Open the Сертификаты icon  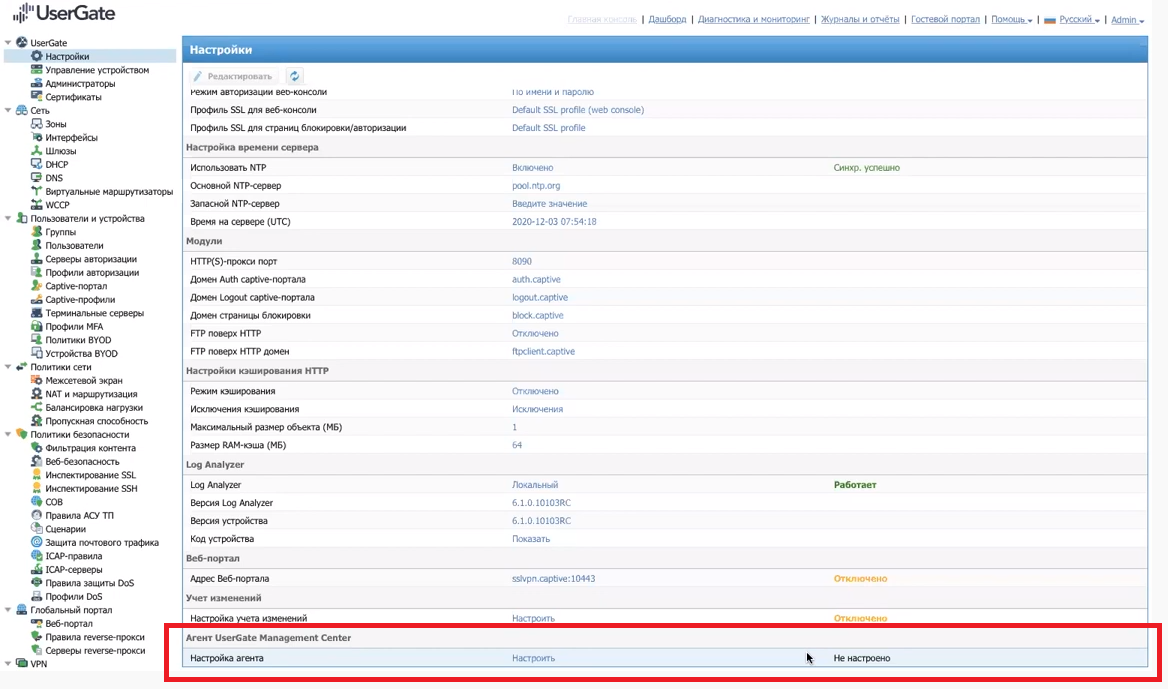(36, 96)
